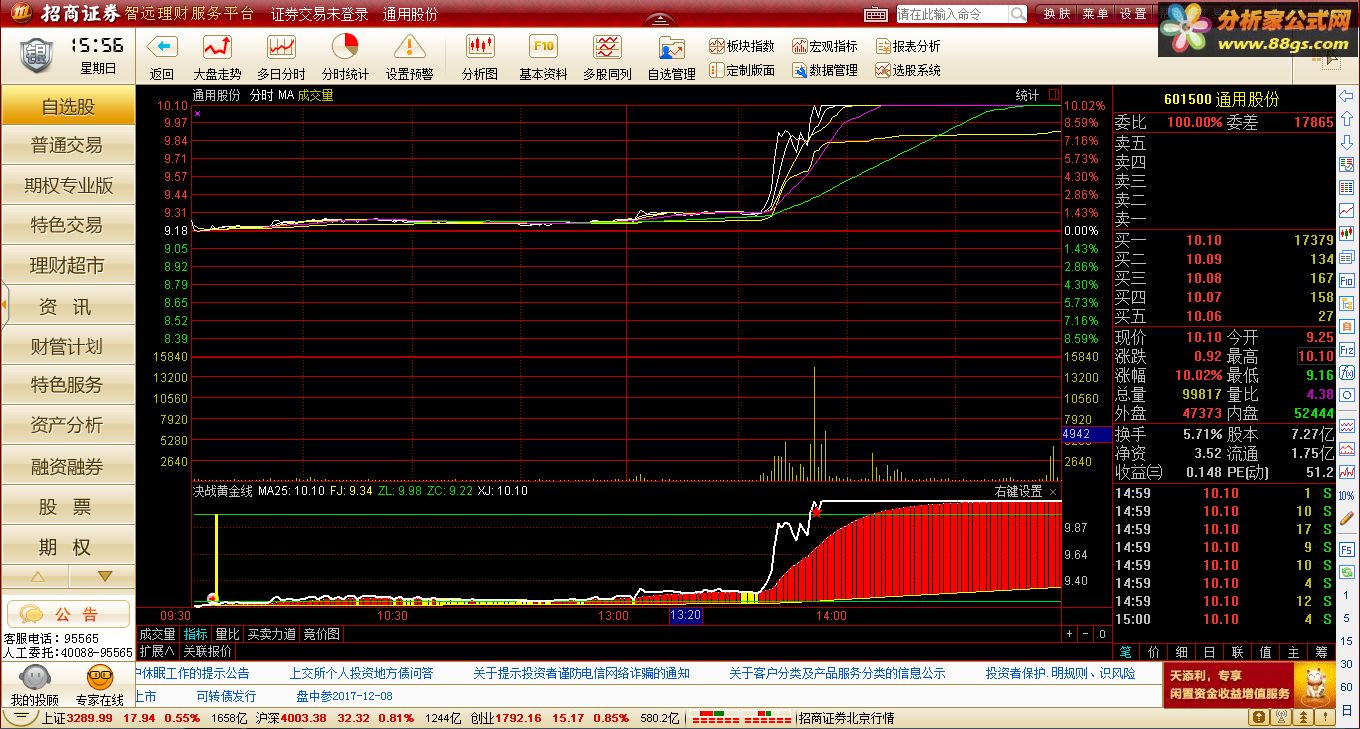Click the F5 icon in right toolbar
The height and width of the screenshot is (729, 1360).
click(x=1347, y=548)
